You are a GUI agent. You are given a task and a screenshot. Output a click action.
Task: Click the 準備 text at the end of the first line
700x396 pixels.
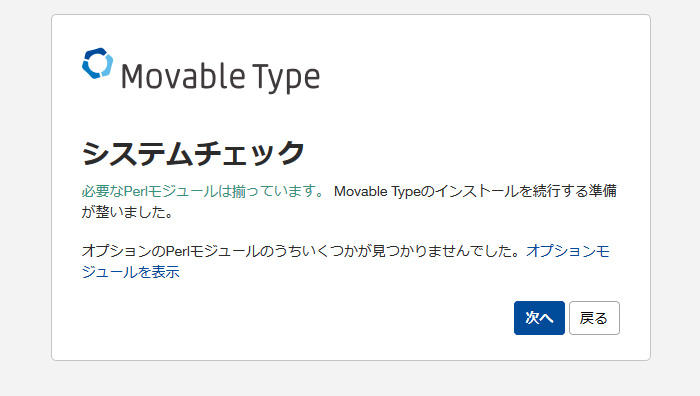pyautogui.click(x=603, y=191)
